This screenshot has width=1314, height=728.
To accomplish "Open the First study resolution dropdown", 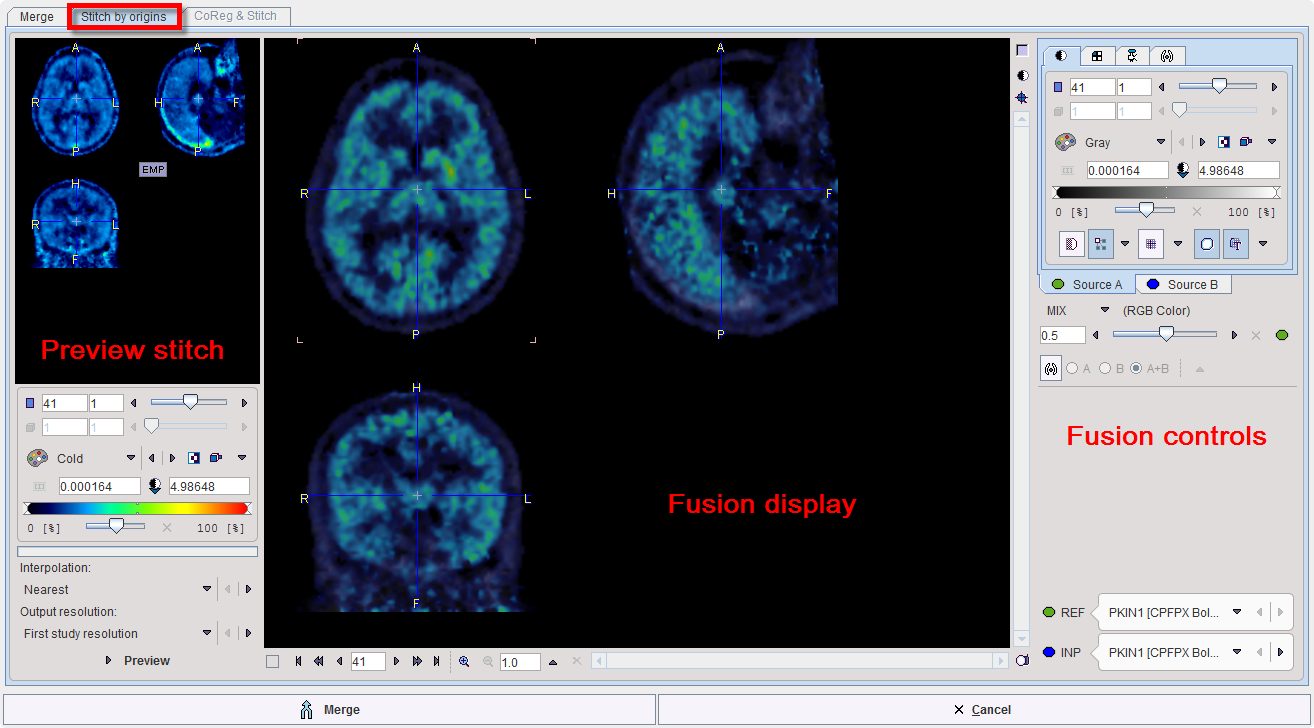I will [x=207, y=633].
